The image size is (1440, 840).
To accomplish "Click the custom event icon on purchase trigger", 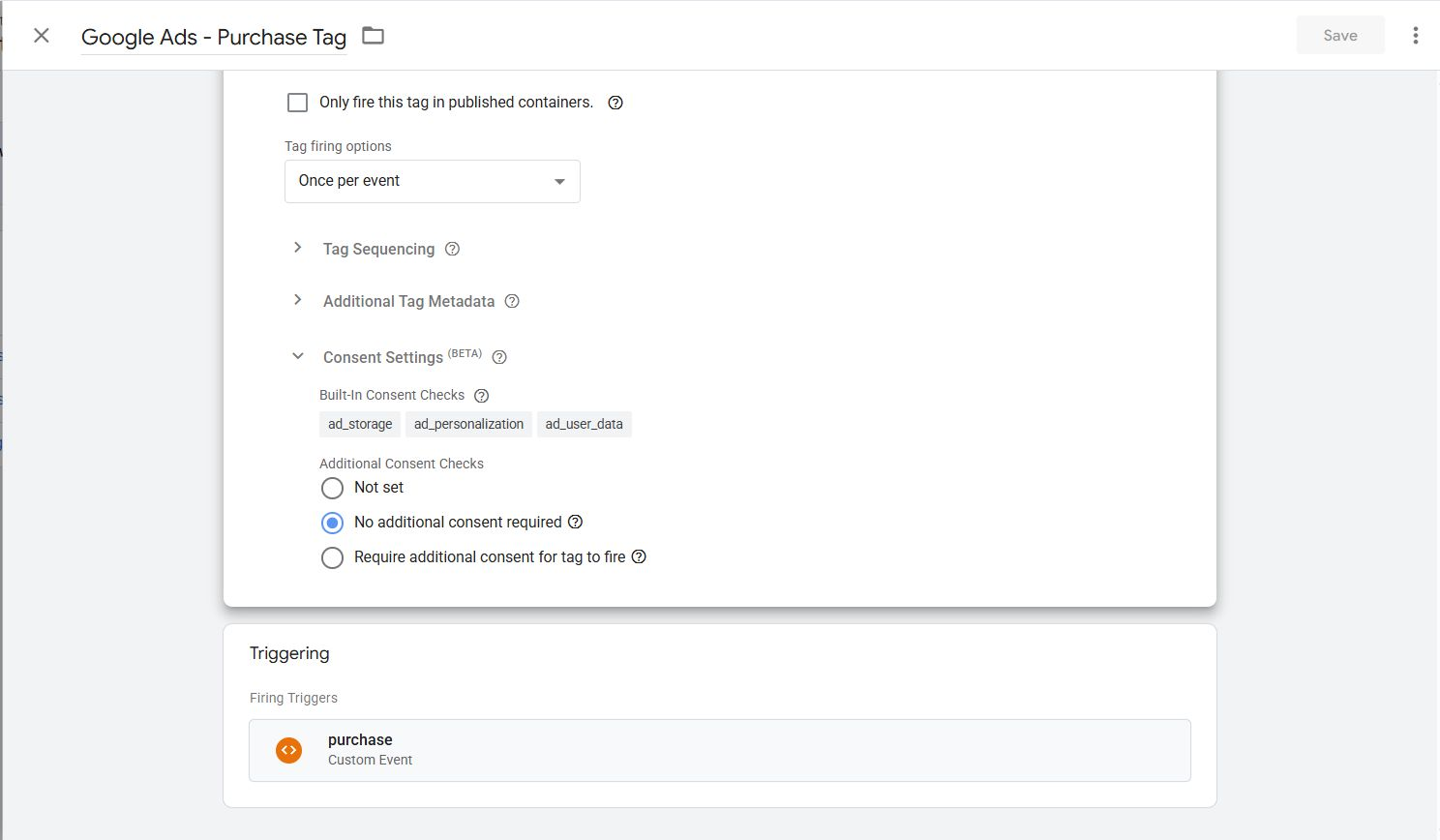I will 288,750.
